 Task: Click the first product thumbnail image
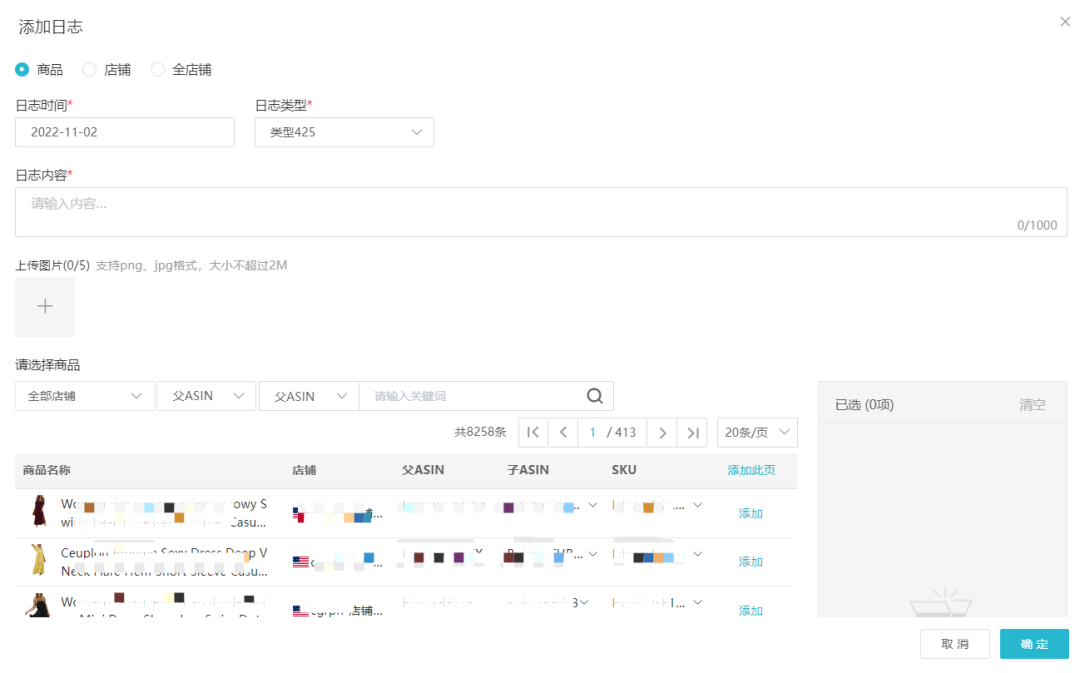coord(39,513)
